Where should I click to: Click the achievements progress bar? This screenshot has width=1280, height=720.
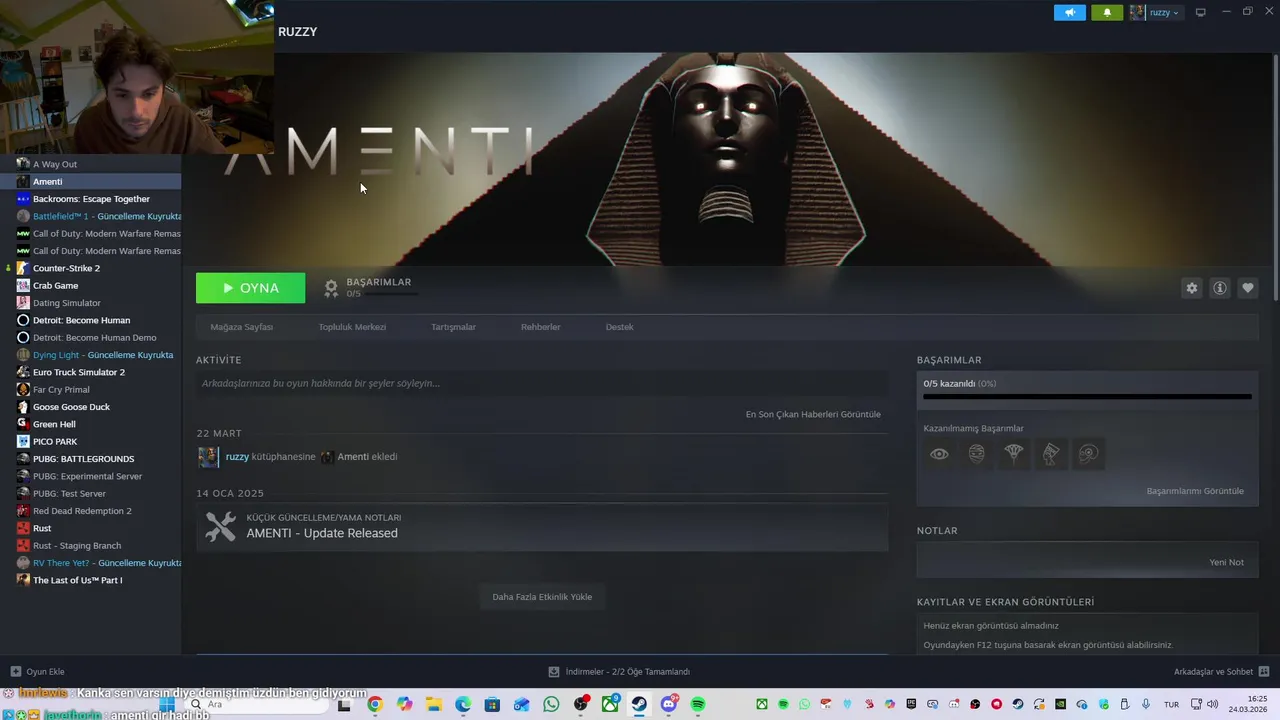pyautogui.click(x=1087, y=396)
